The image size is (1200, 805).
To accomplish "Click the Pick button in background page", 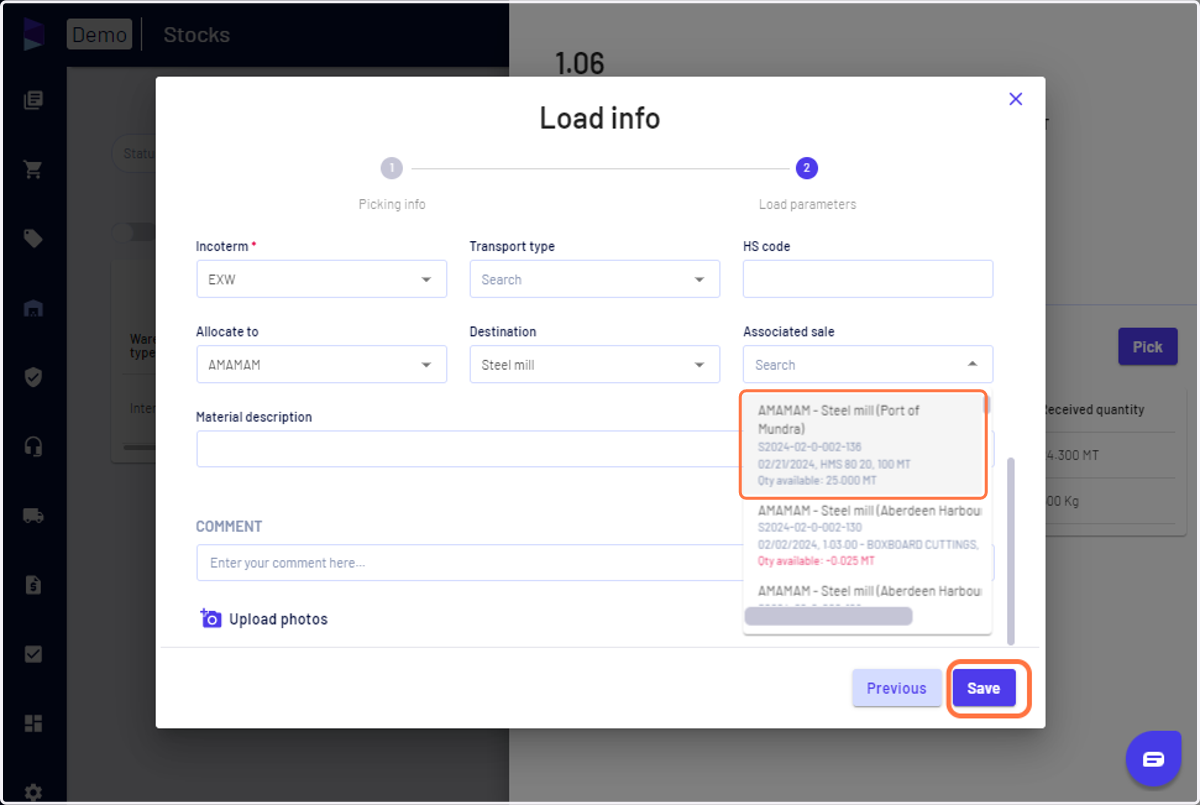I will (1147, 347).
